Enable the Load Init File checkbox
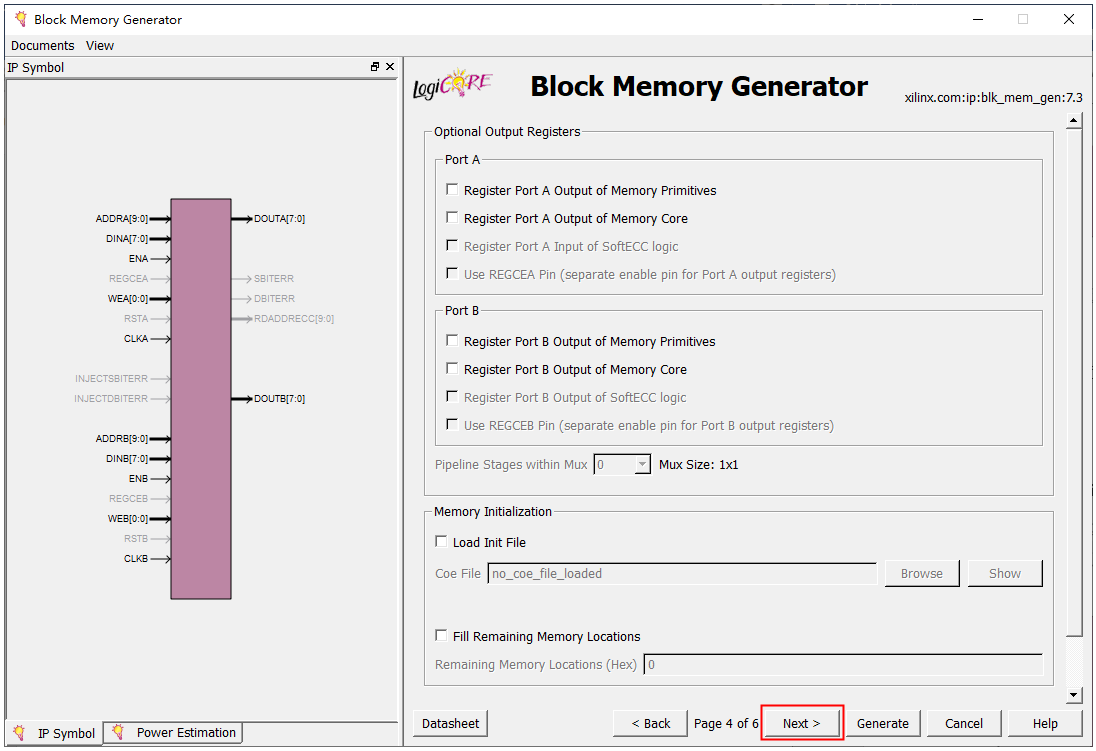Viewport: 1096px width, 751px height. [x=442, y=542]
